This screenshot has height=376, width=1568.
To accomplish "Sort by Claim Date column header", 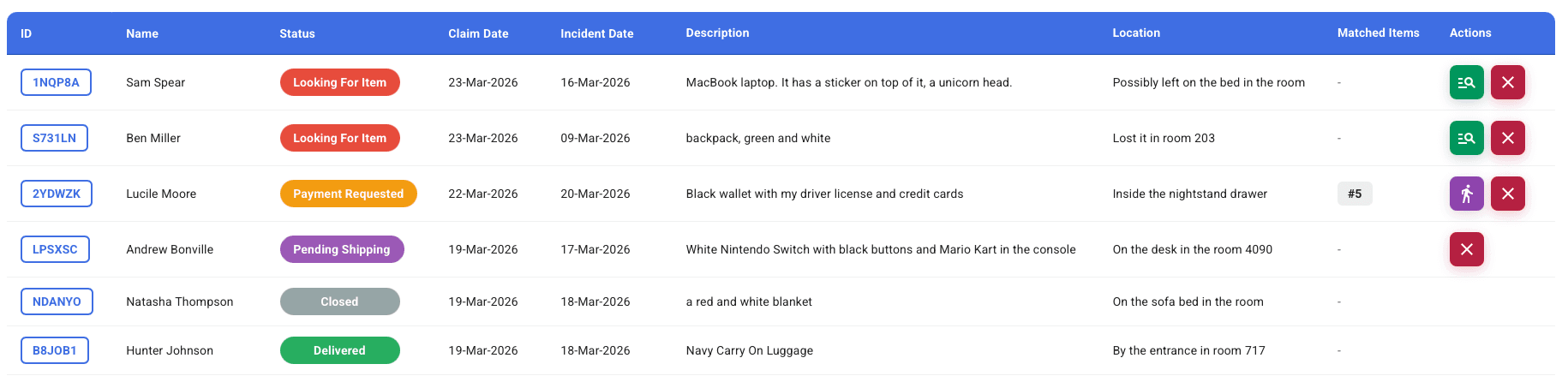I will [x=478, y=33].
